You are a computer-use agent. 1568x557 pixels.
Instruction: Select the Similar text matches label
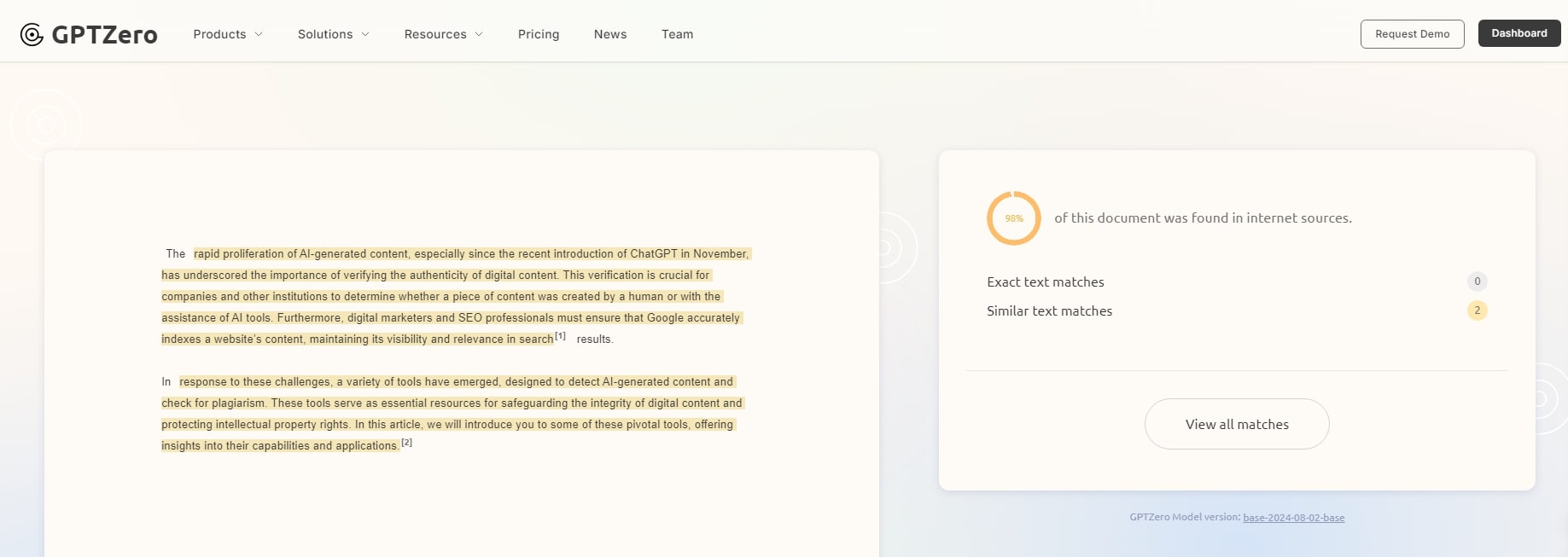pos(1049,311)
